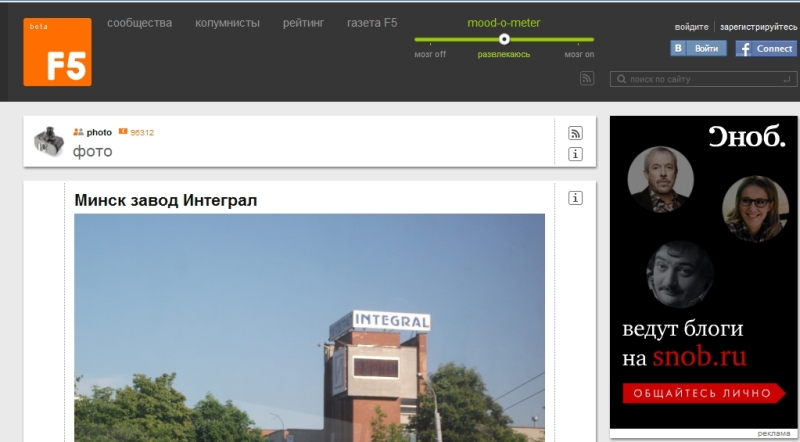Click the bearded man portrait in ad
The height and width of the screenshot is (442, 800).
pyautogui.click(x=660, y=179)
